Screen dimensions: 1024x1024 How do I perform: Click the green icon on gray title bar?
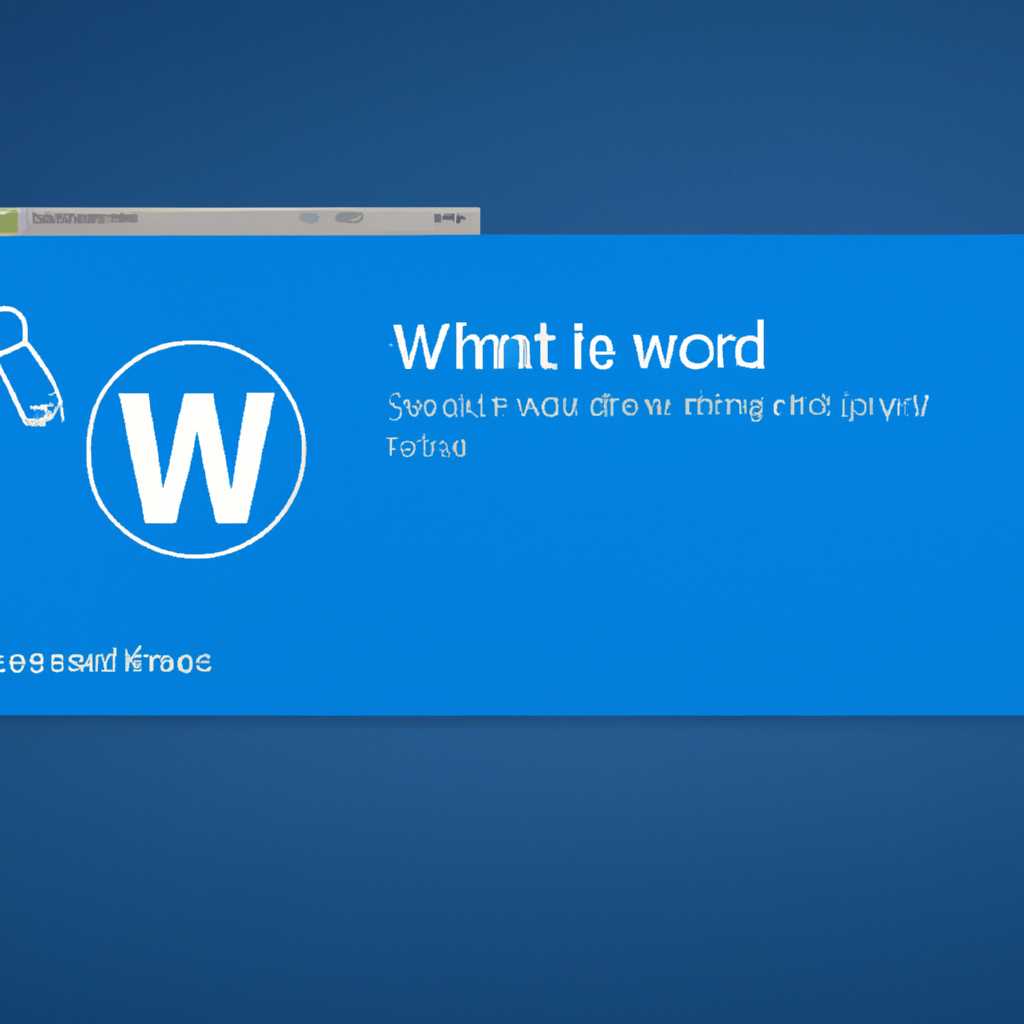click(8, 221)
